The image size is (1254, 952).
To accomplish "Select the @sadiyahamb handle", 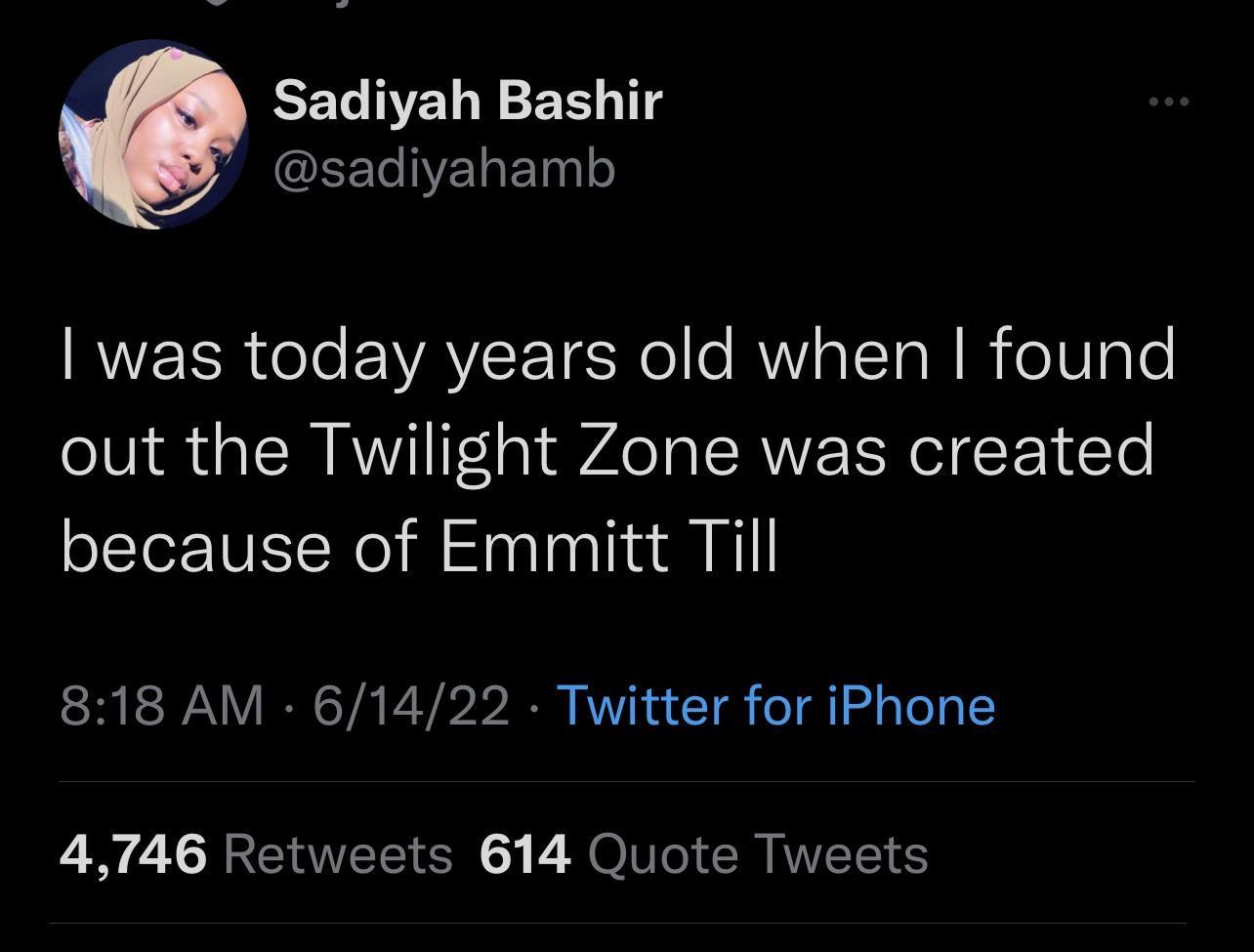I will click(444, 166).
